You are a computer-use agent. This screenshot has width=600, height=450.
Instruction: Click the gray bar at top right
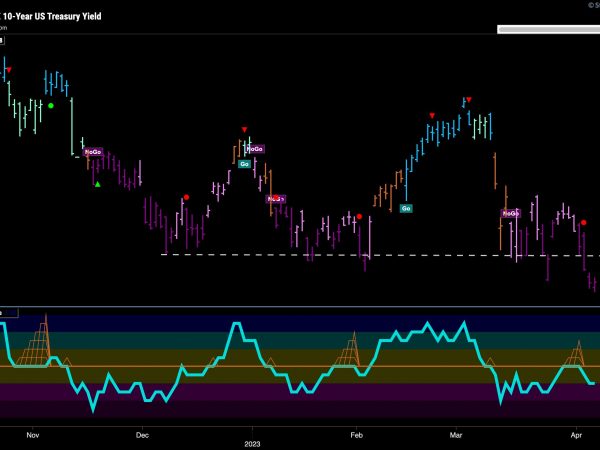(549, 29)
